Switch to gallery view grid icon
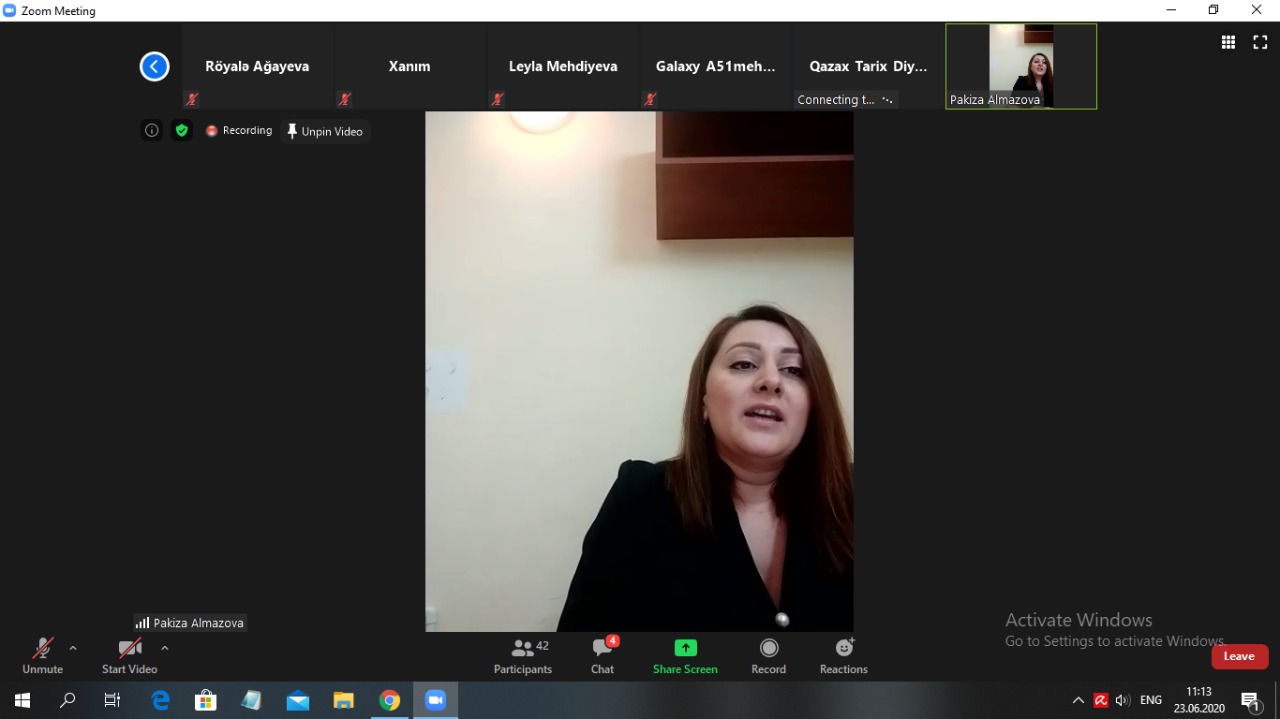This screenshot has height=719, width=1280. pyautogui.click(x=1228, y=42)
